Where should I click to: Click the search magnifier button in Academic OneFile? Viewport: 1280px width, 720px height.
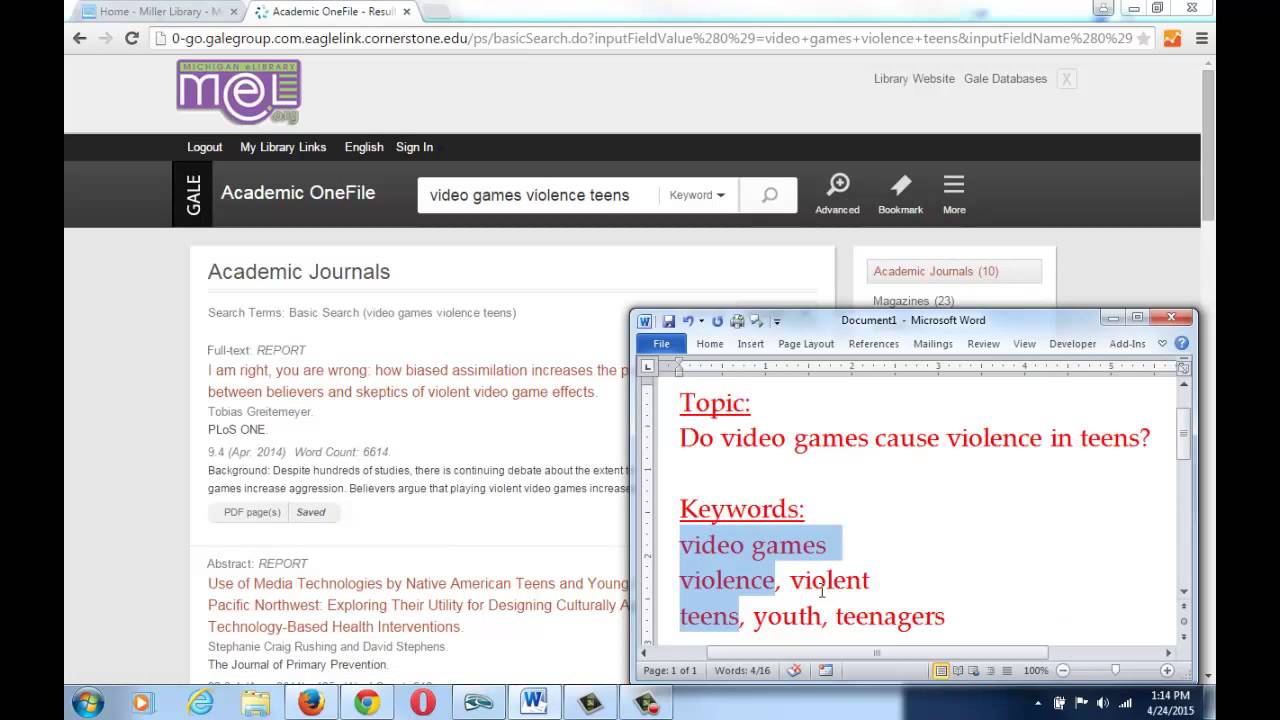coord(769,195)
